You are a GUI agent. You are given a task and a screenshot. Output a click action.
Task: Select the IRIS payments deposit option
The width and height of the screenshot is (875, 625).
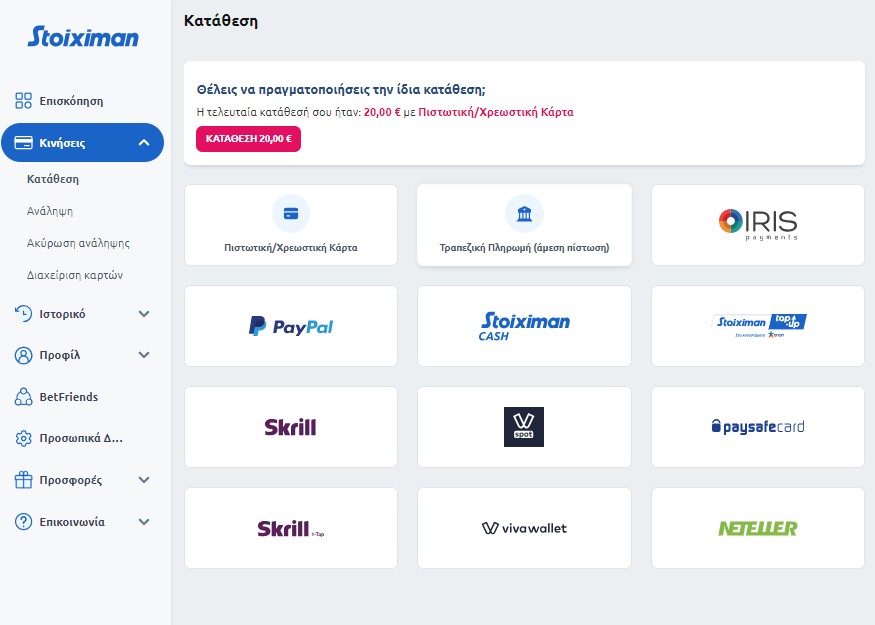point(757,225)
